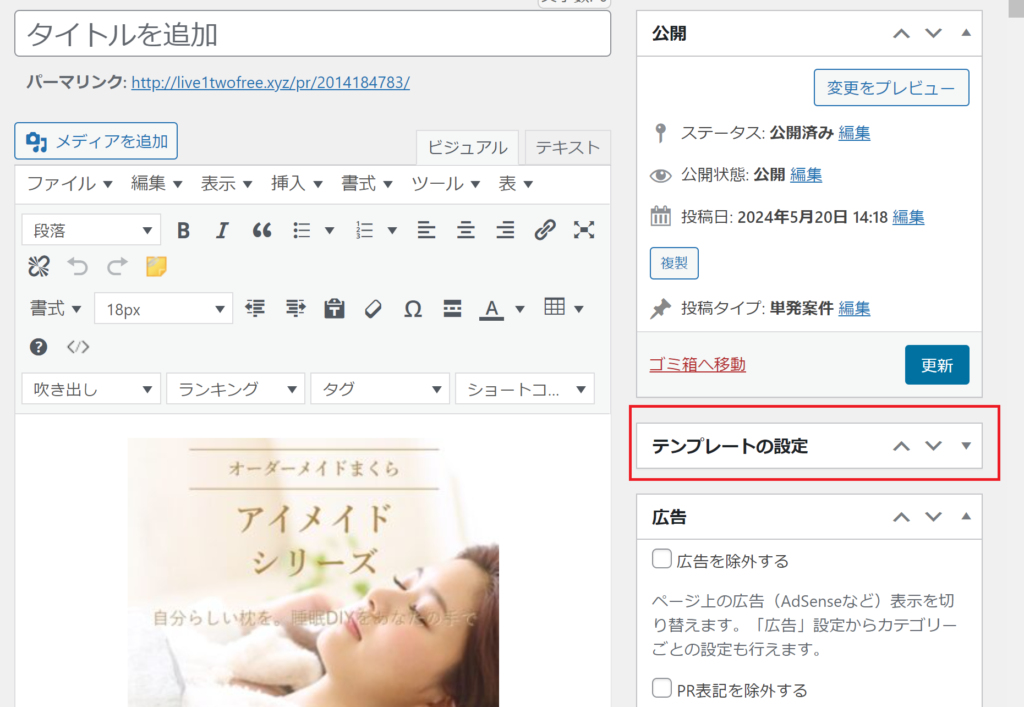
Task: Expand the テンプレートの設定 panel with its triangle
Action: point(966,446)
